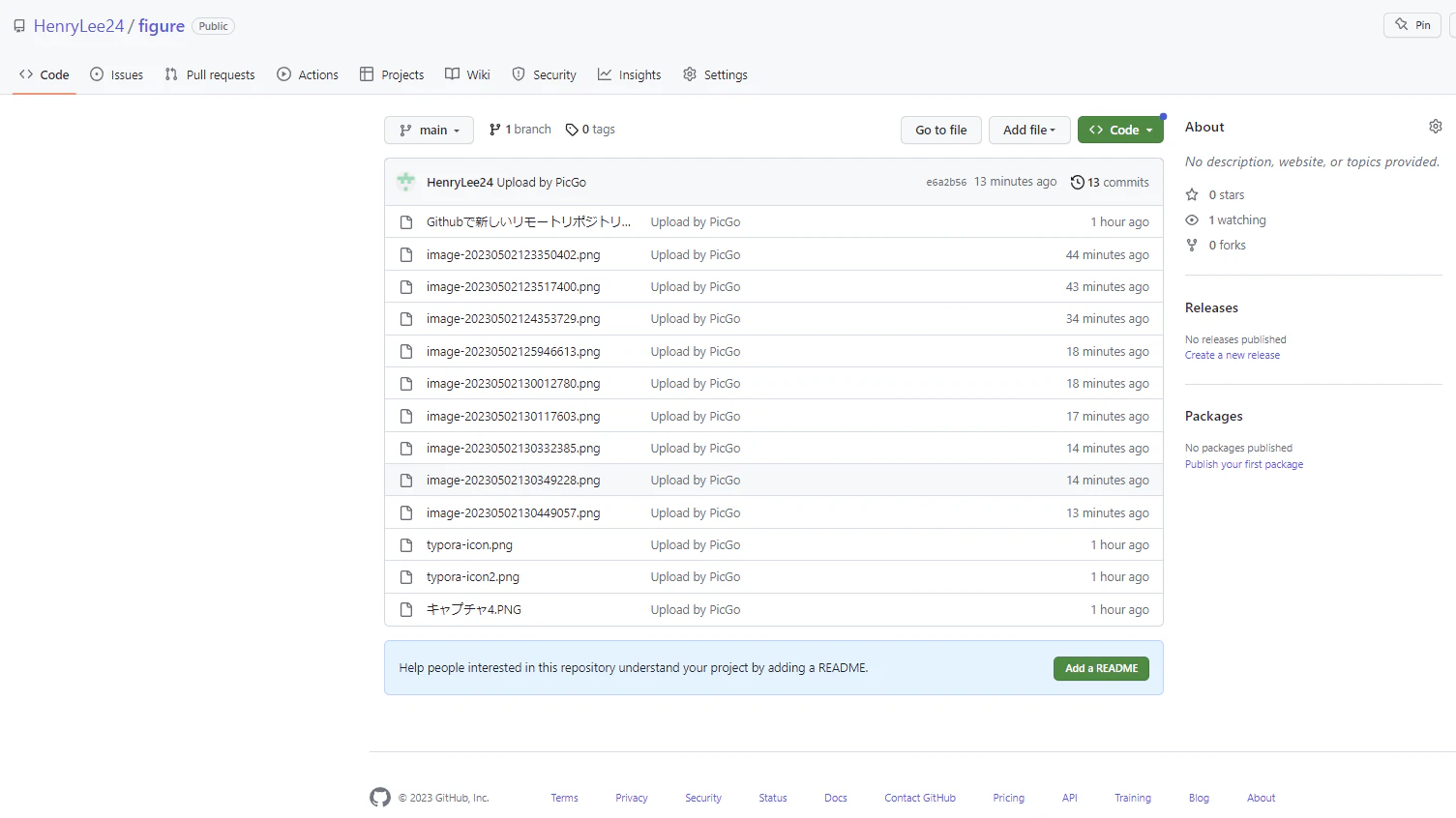Open the Add file dropdown
The height and width of the screenshot is (818, 1456).
pos(1029,130)
